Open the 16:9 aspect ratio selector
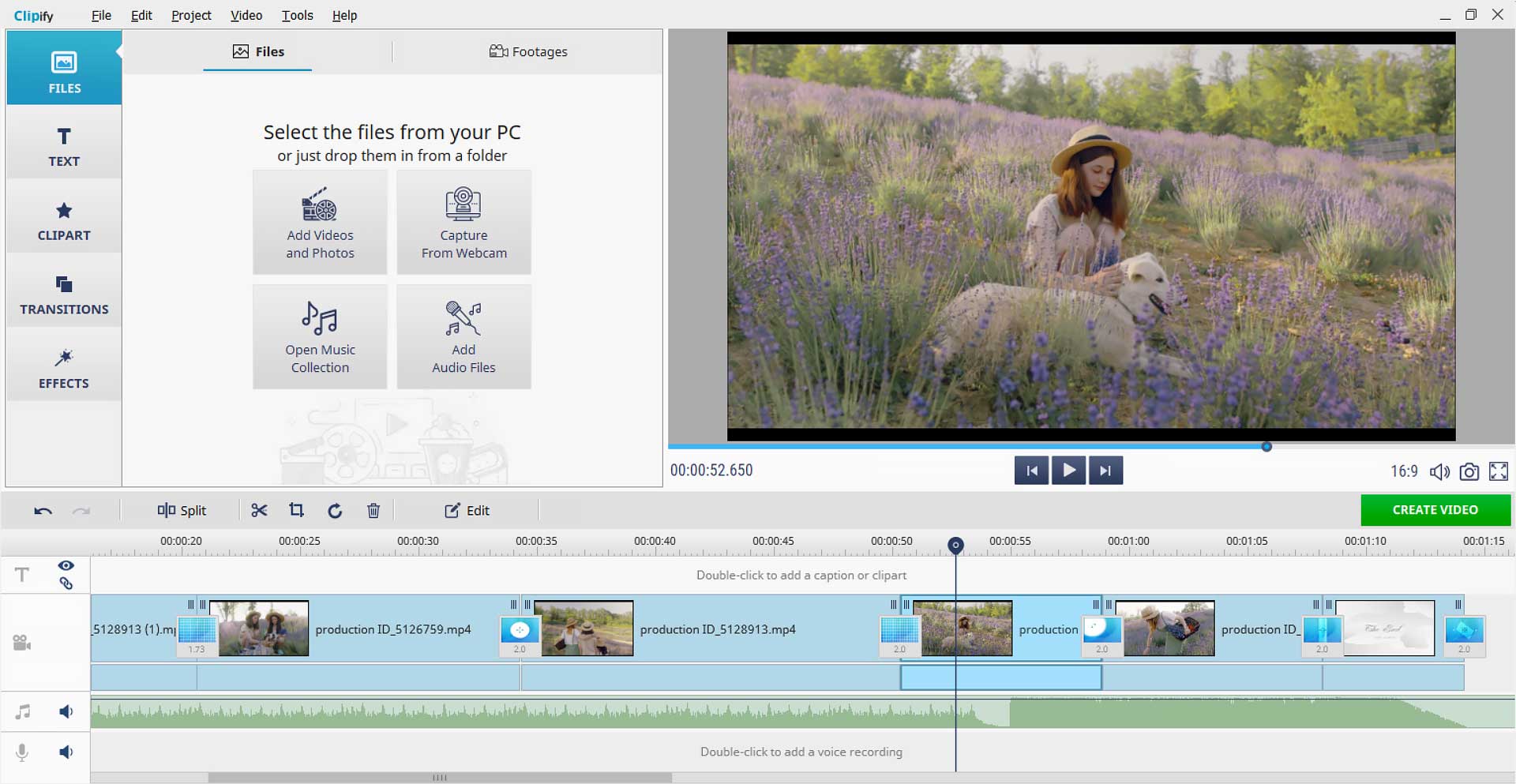This screenshot has height=784, width=1516. pyautogui.click(x=1403, y=471)
